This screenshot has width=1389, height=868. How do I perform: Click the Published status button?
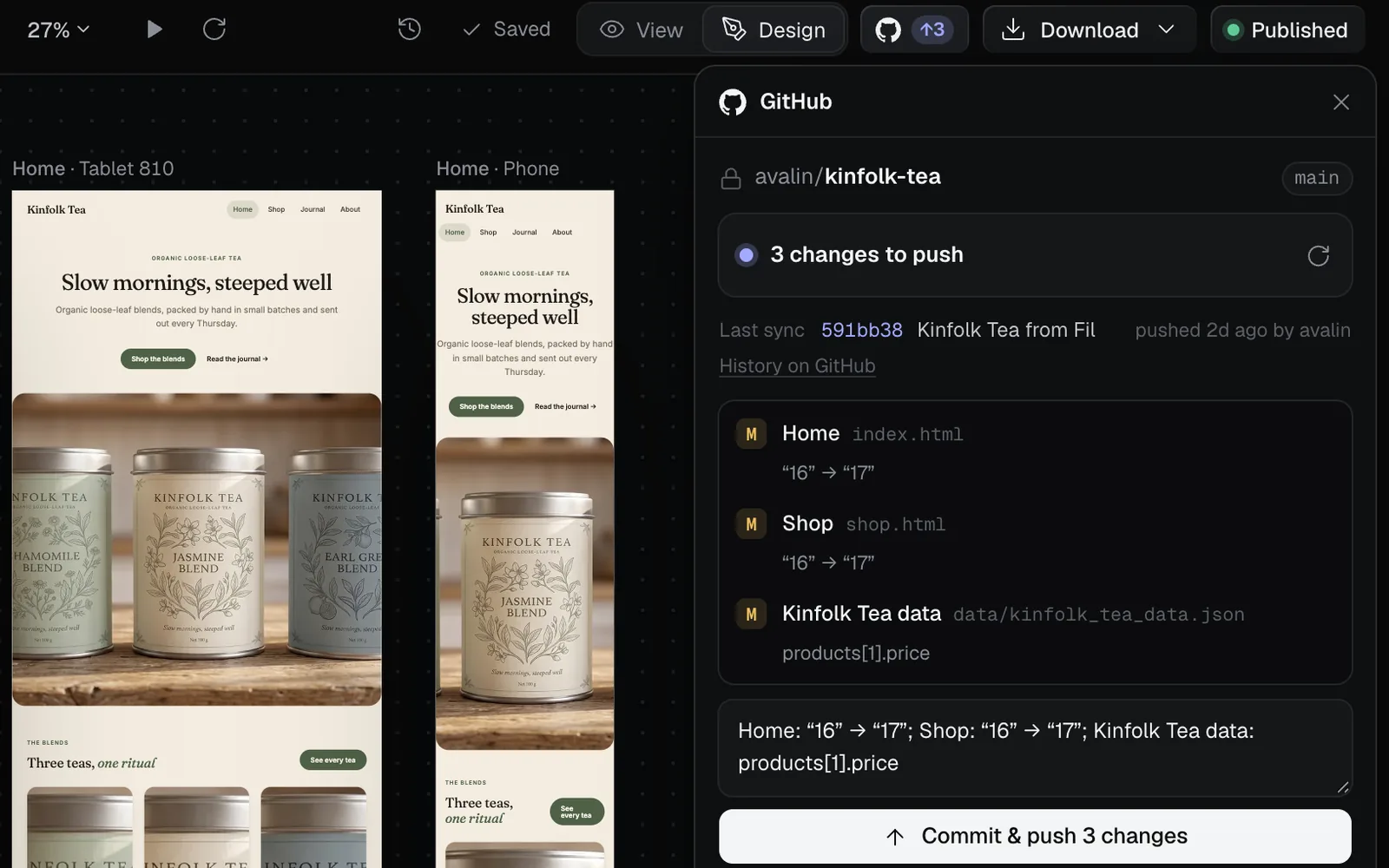click(1287, 30)
